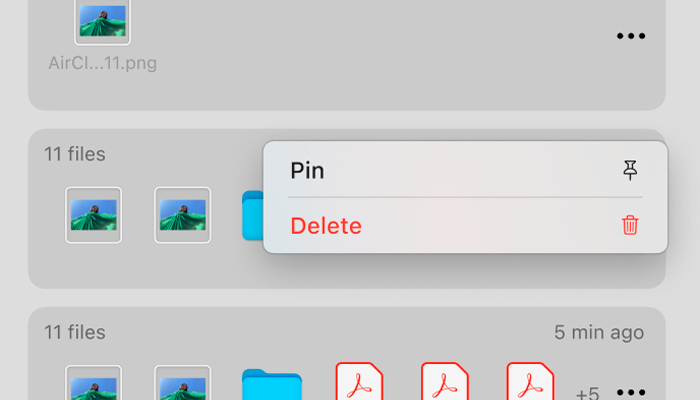700x400 pixels.
Task: Expand the +5 additional files indicator
Action: [588, 393]
